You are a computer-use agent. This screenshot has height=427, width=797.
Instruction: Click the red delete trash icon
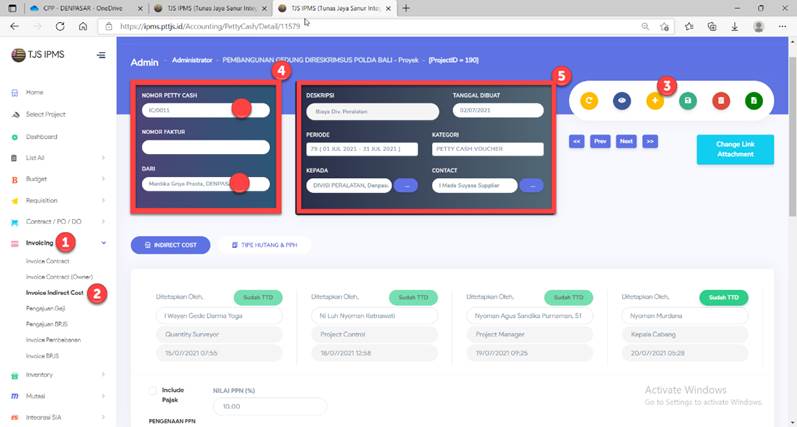[x=721, y=101]
